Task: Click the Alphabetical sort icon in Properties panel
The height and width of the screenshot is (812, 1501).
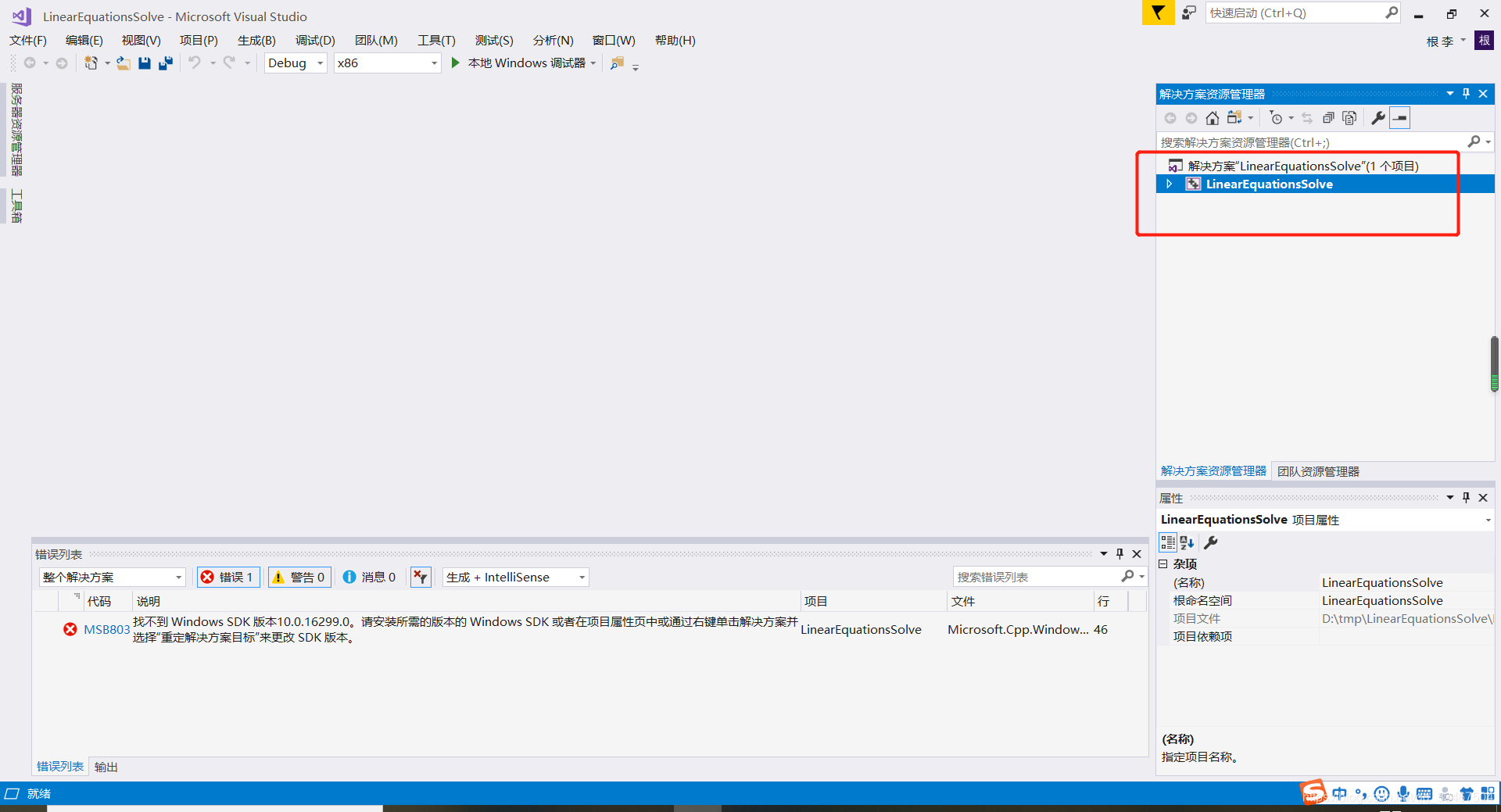Action: coord(1188,542)
